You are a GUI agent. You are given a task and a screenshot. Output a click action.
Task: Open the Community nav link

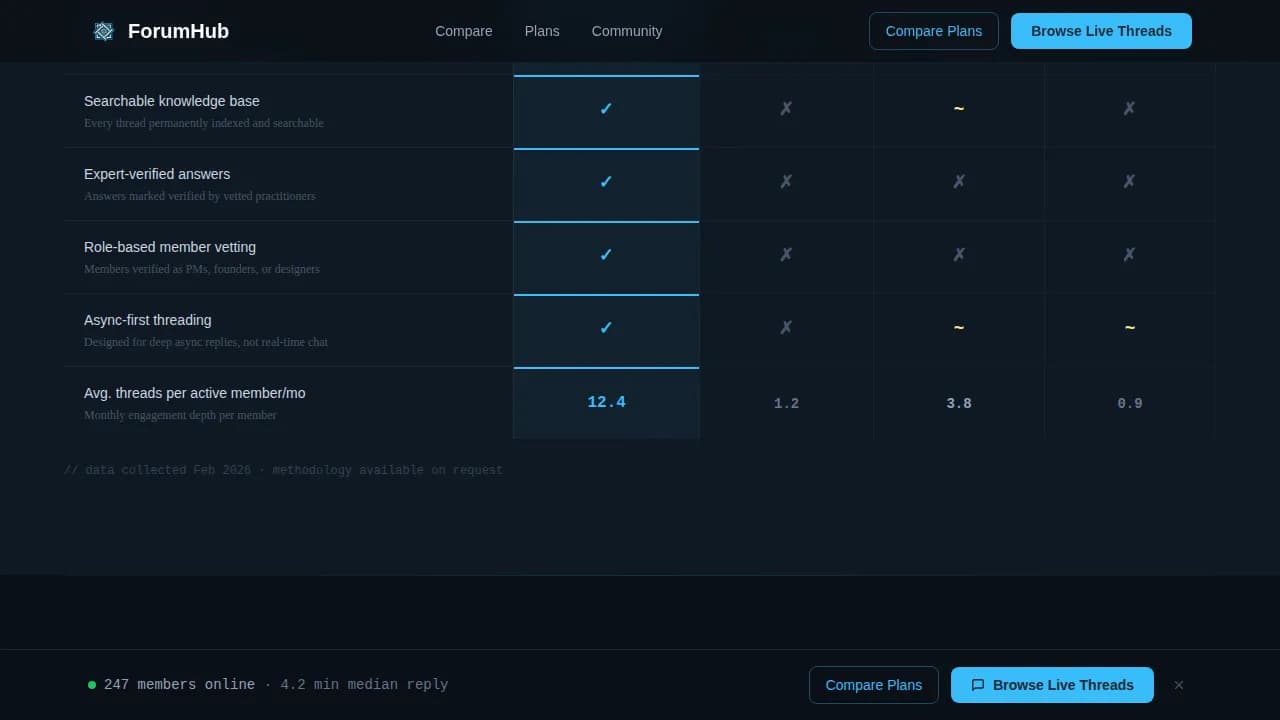coord(627,31)
